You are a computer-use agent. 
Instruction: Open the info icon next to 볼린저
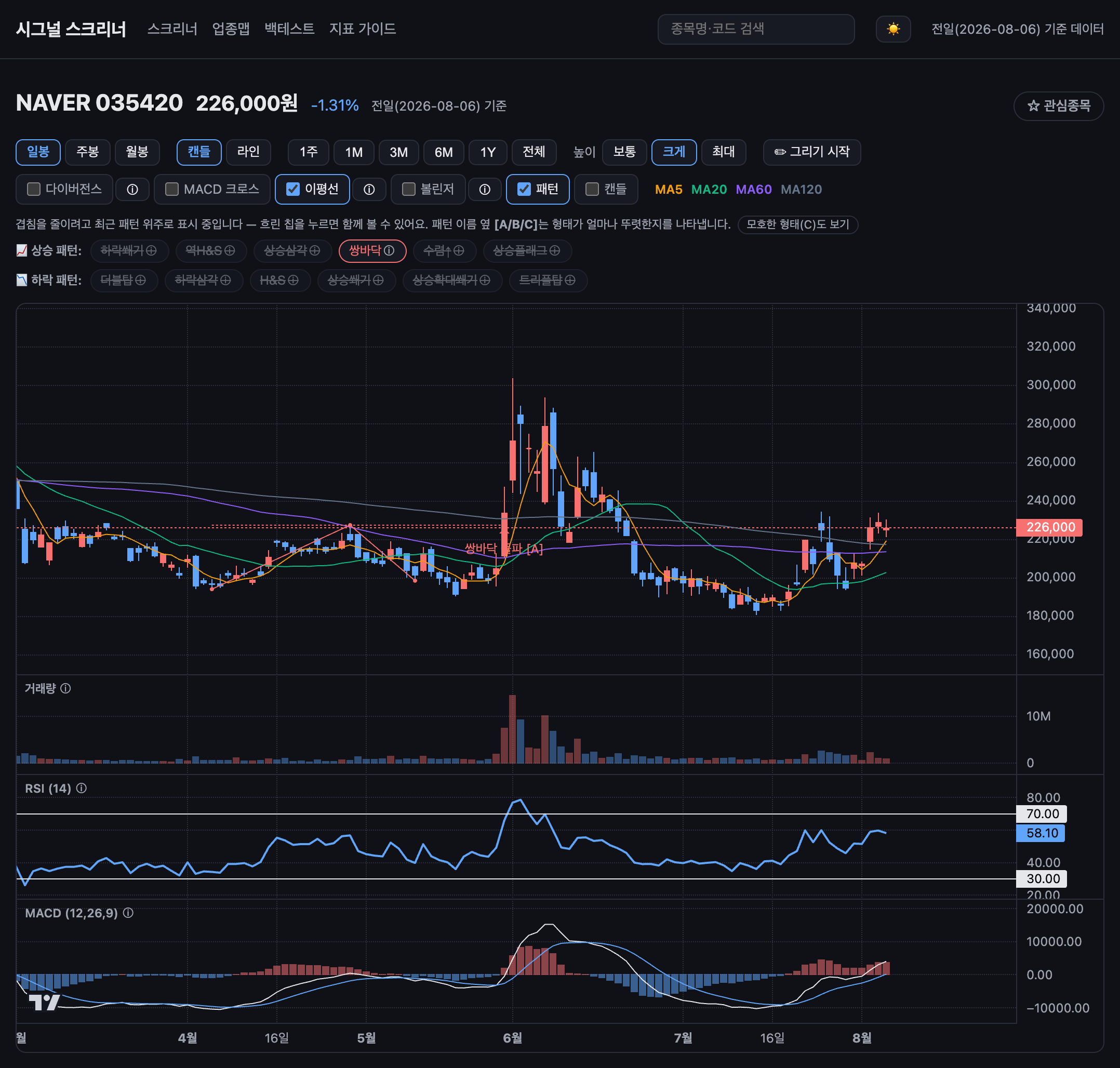485,190
